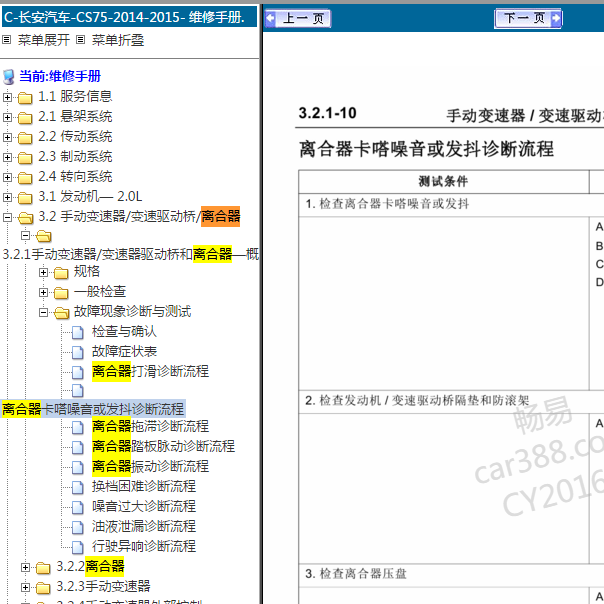Open the 换档困难诊断流程 page

(144, 487)
